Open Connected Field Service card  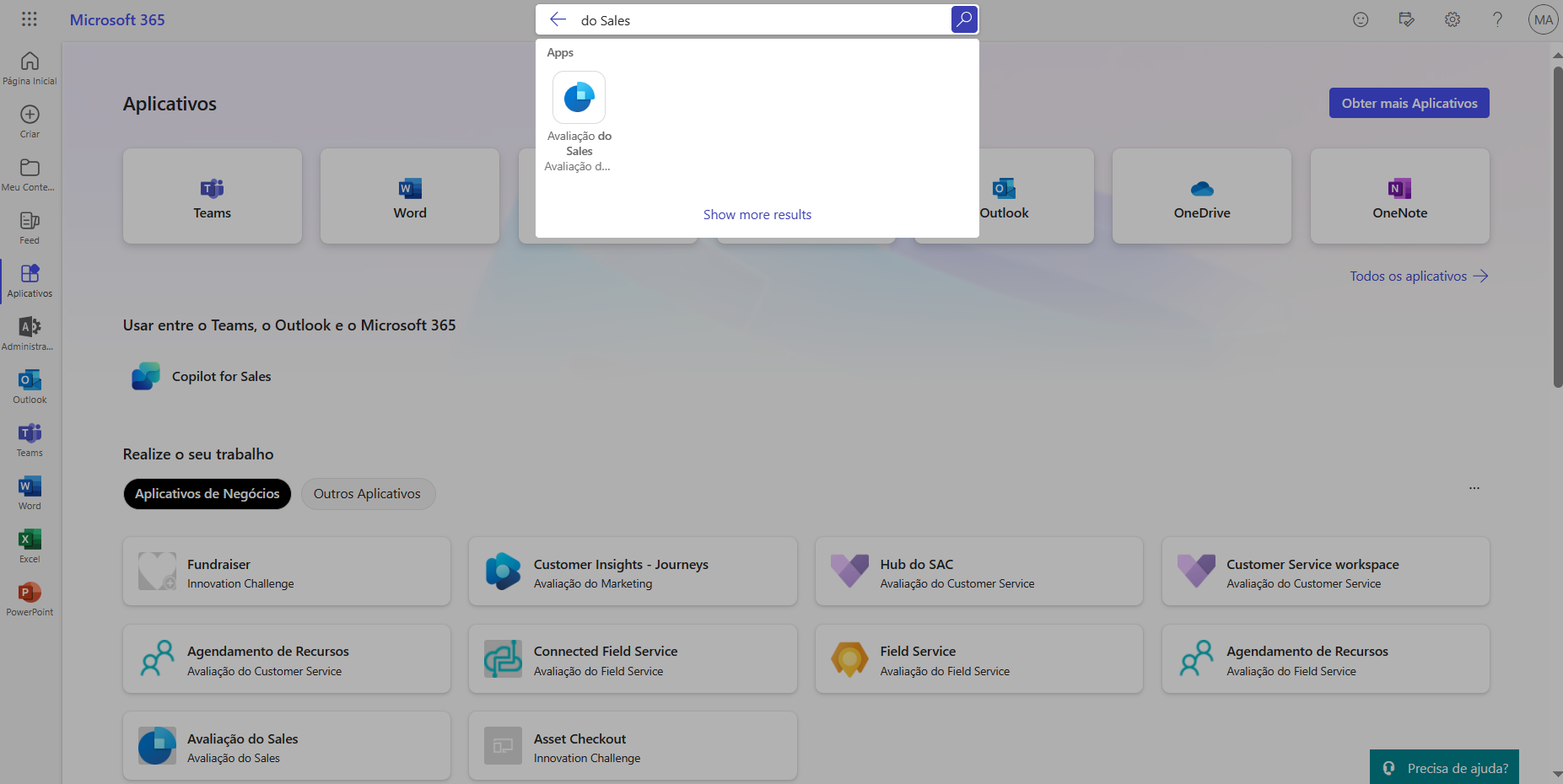click(633, 659)
